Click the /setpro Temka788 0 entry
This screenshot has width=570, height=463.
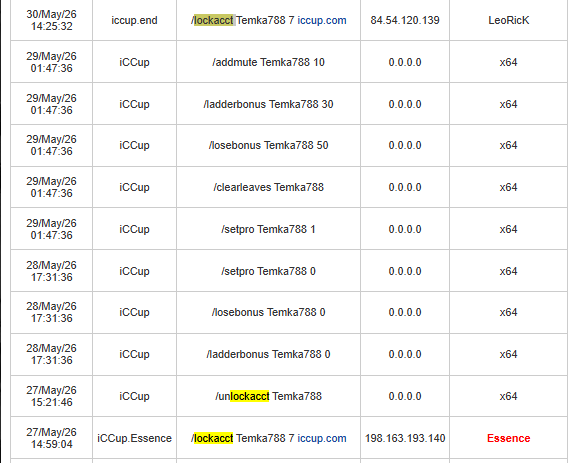point(268,271)
